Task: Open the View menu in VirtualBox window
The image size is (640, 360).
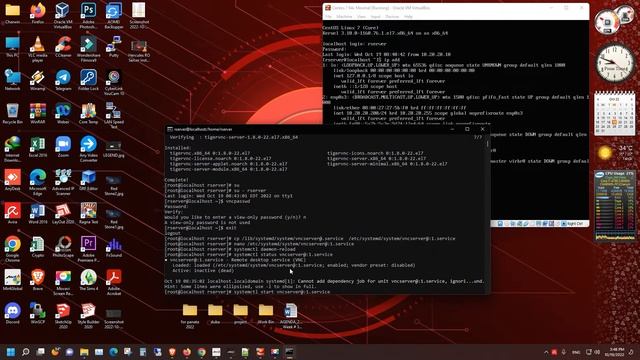Action: coord(361,16)
